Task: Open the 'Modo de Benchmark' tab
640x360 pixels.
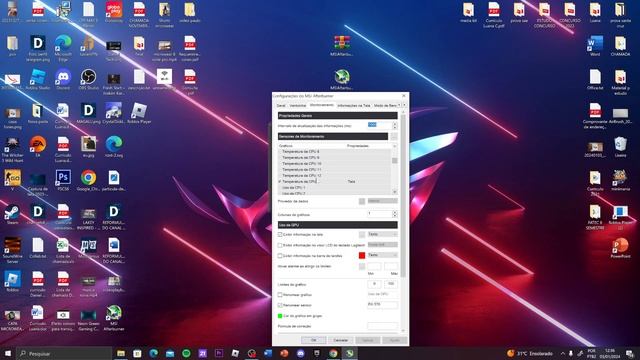Action: (385, 106)
